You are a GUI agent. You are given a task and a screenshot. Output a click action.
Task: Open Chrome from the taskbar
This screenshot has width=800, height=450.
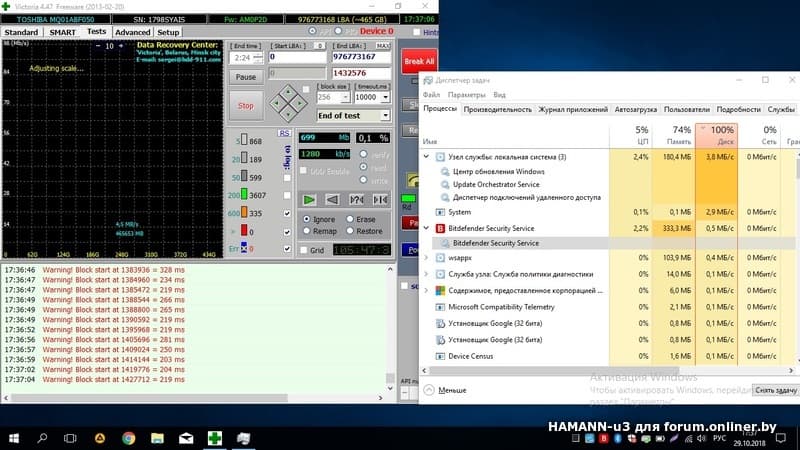129,437
